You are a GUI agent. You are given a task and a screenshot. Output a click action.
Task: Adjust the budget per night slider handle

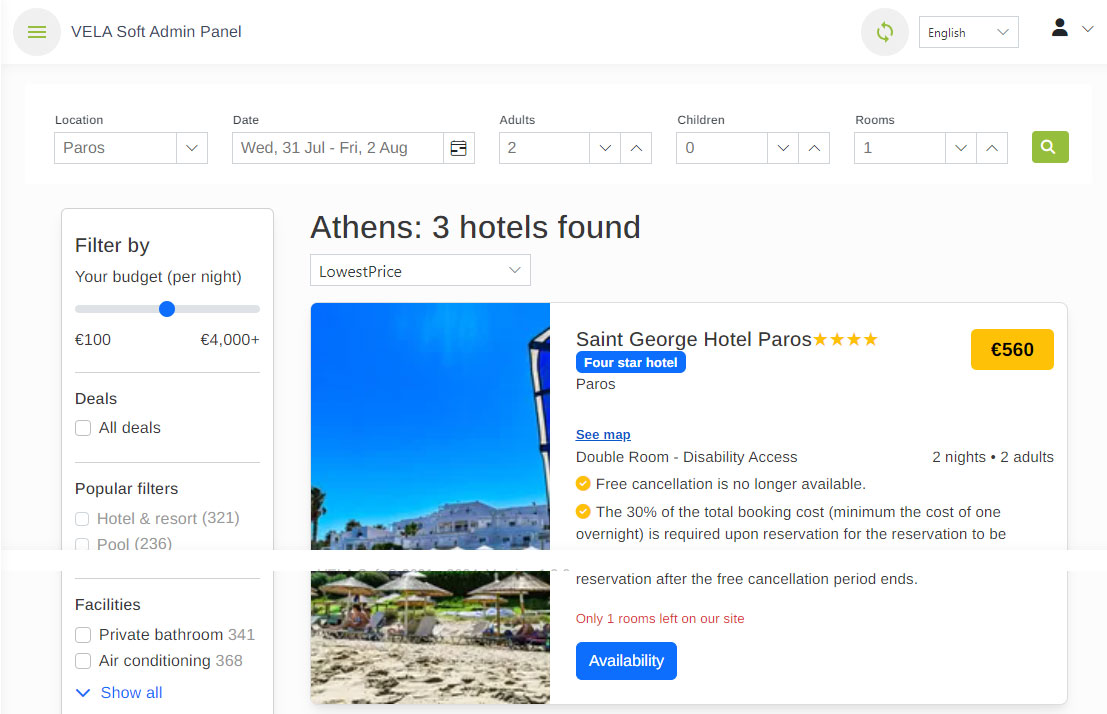point(167,309)
